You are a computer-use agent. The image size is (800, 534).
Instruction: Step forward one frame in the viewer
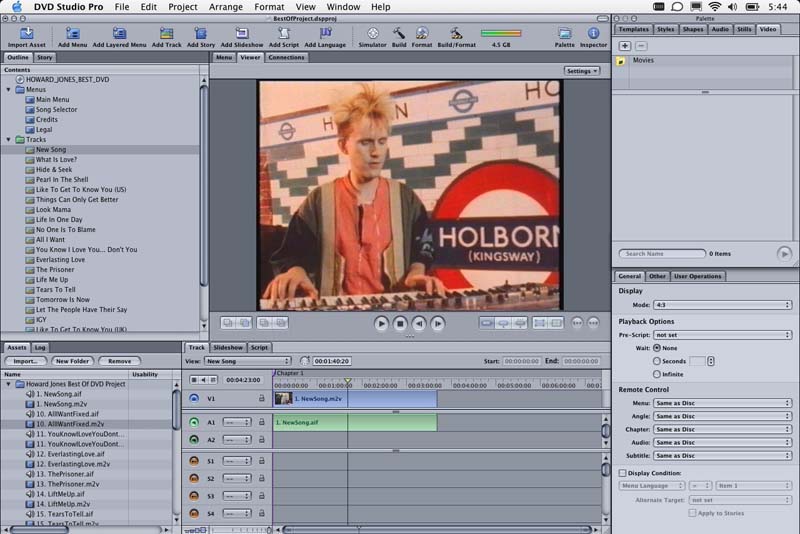pos(438,323)
